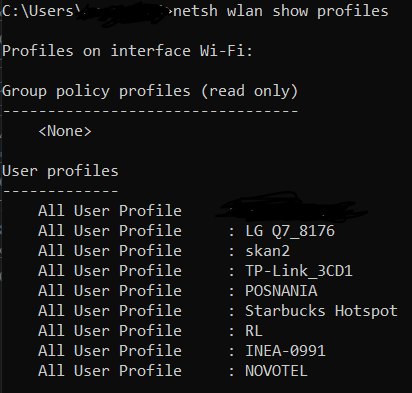The height and width of the screenshot is (393, 412).
Task: Click the INEA-0991 profile entry
Action: [285, 351]
